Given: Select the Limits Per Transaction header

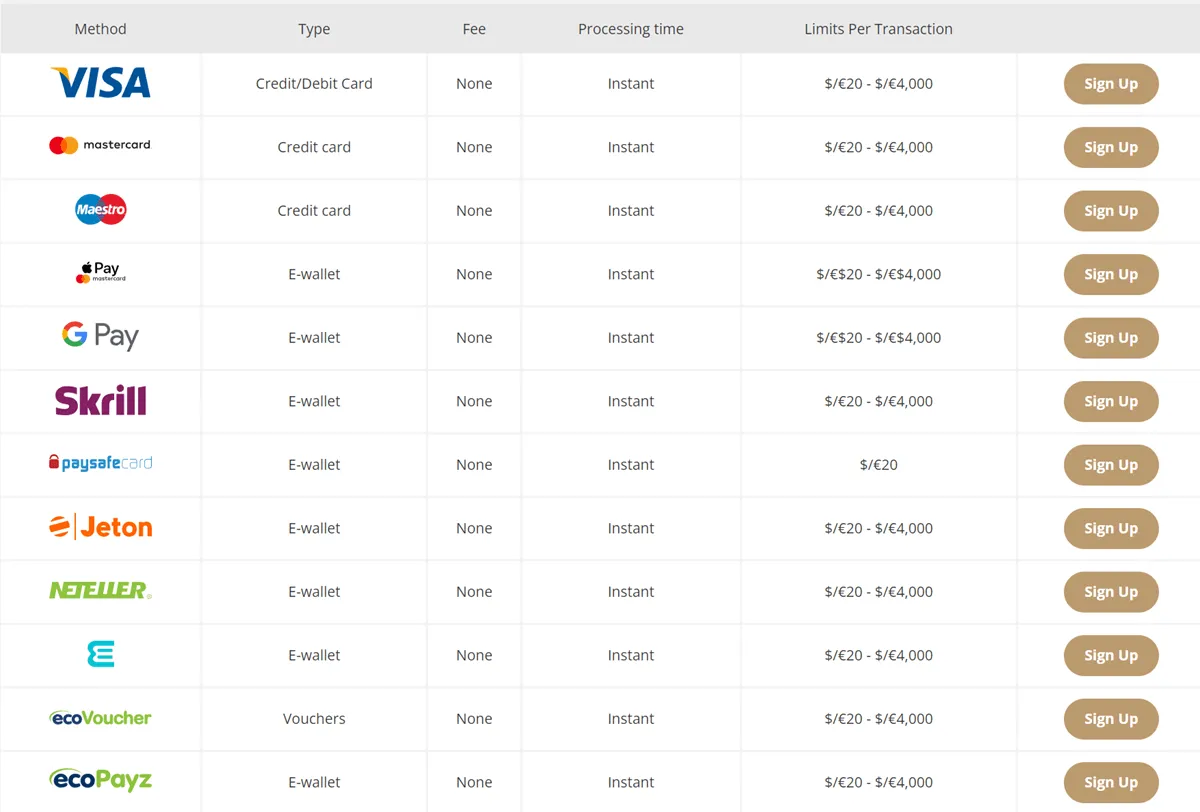Looking at the screenshot, I should click(x=878, y=29).
